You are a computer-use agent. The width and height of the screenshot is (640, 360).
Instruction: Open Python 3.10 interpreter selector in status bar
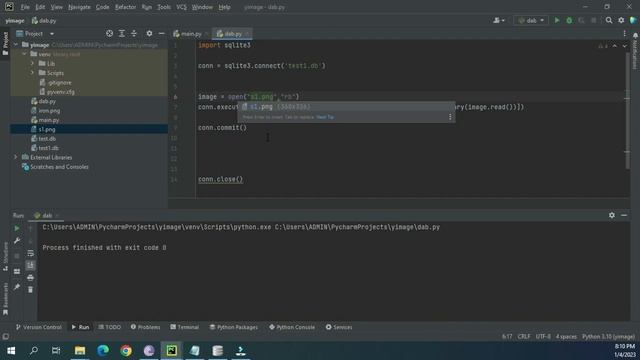608,337
